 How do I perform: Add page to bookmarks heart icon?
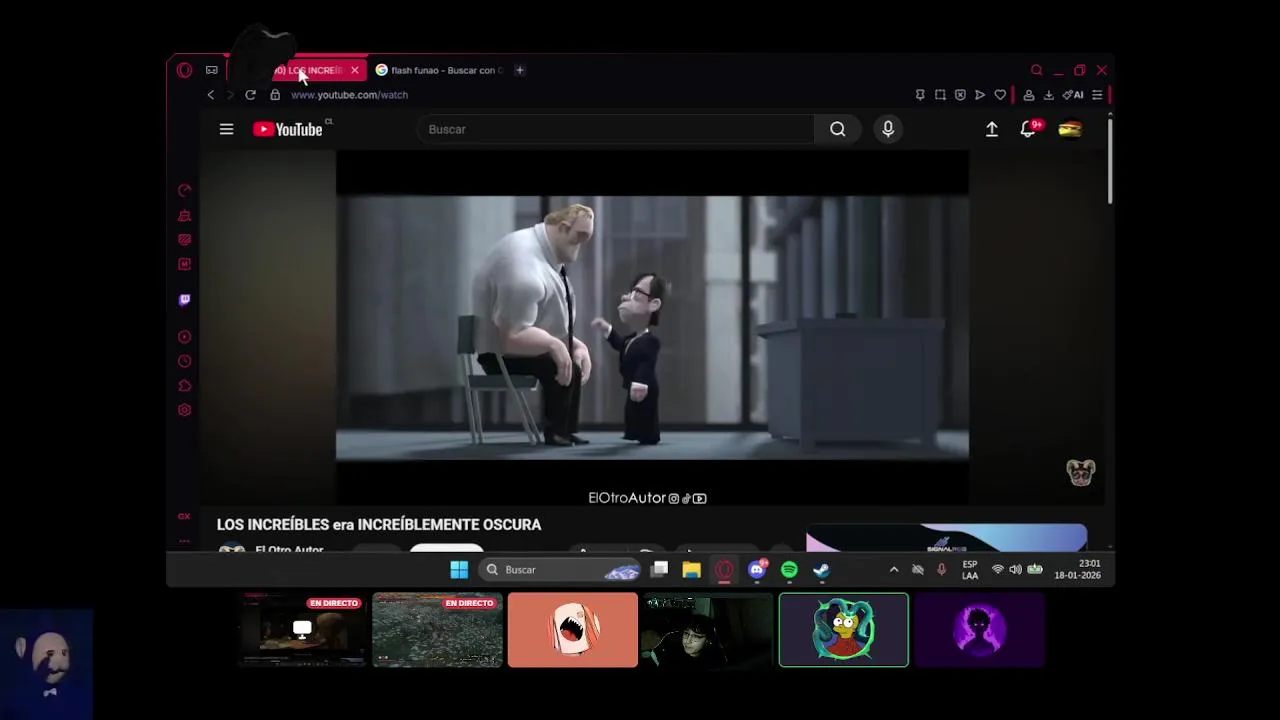click(1000, 95)
